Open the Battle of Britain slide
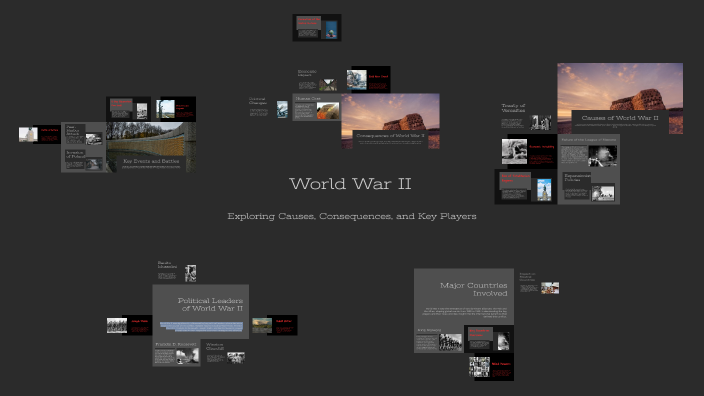The image size is (704, 396). pos(40,134)
